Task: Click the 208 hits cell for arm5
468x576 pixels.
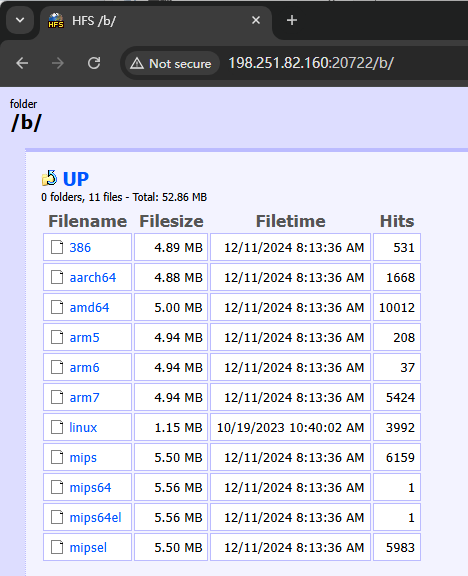Action: (x=397, y=338)
